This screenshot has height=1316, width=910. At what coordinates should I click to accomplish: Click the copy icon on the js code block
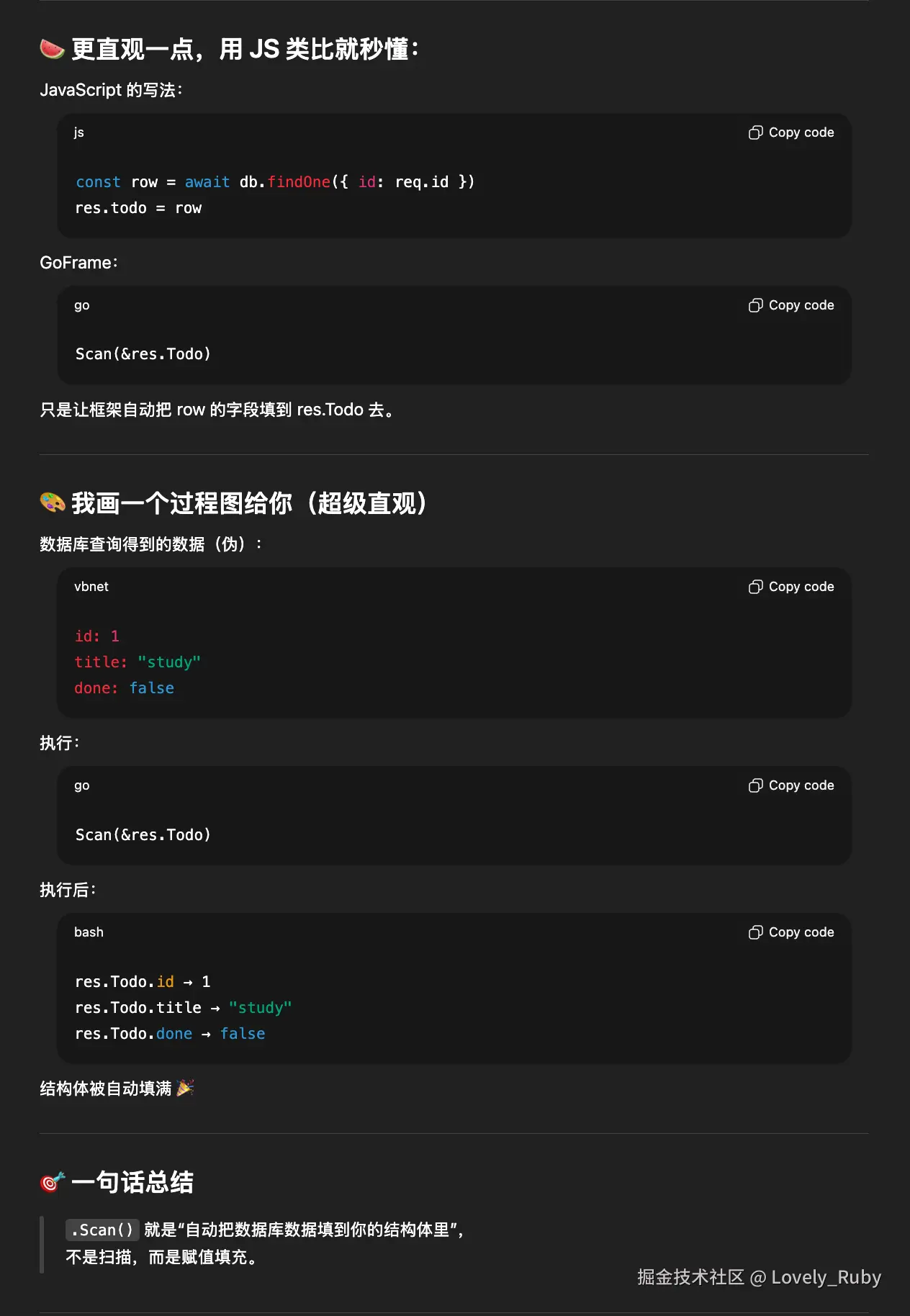click(x=756, y=132)
